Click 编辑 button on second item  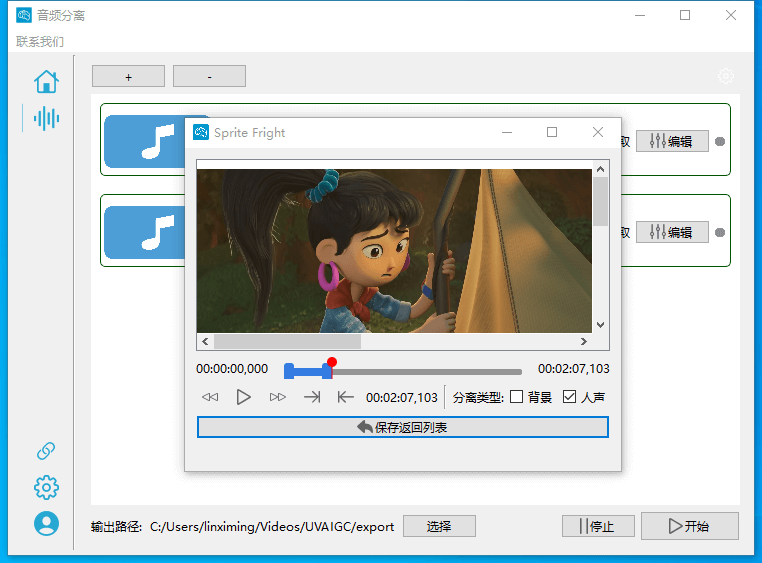pos(672,232)
